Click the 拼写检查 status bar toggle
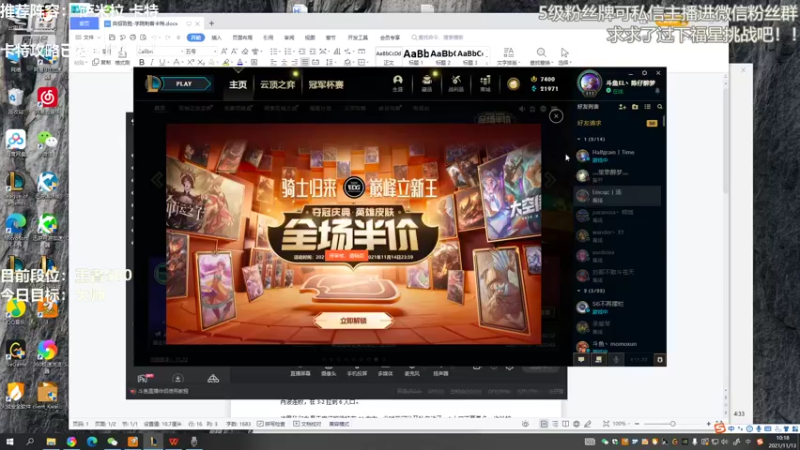This screenshot has width=800, height=450. click(271, 424)
